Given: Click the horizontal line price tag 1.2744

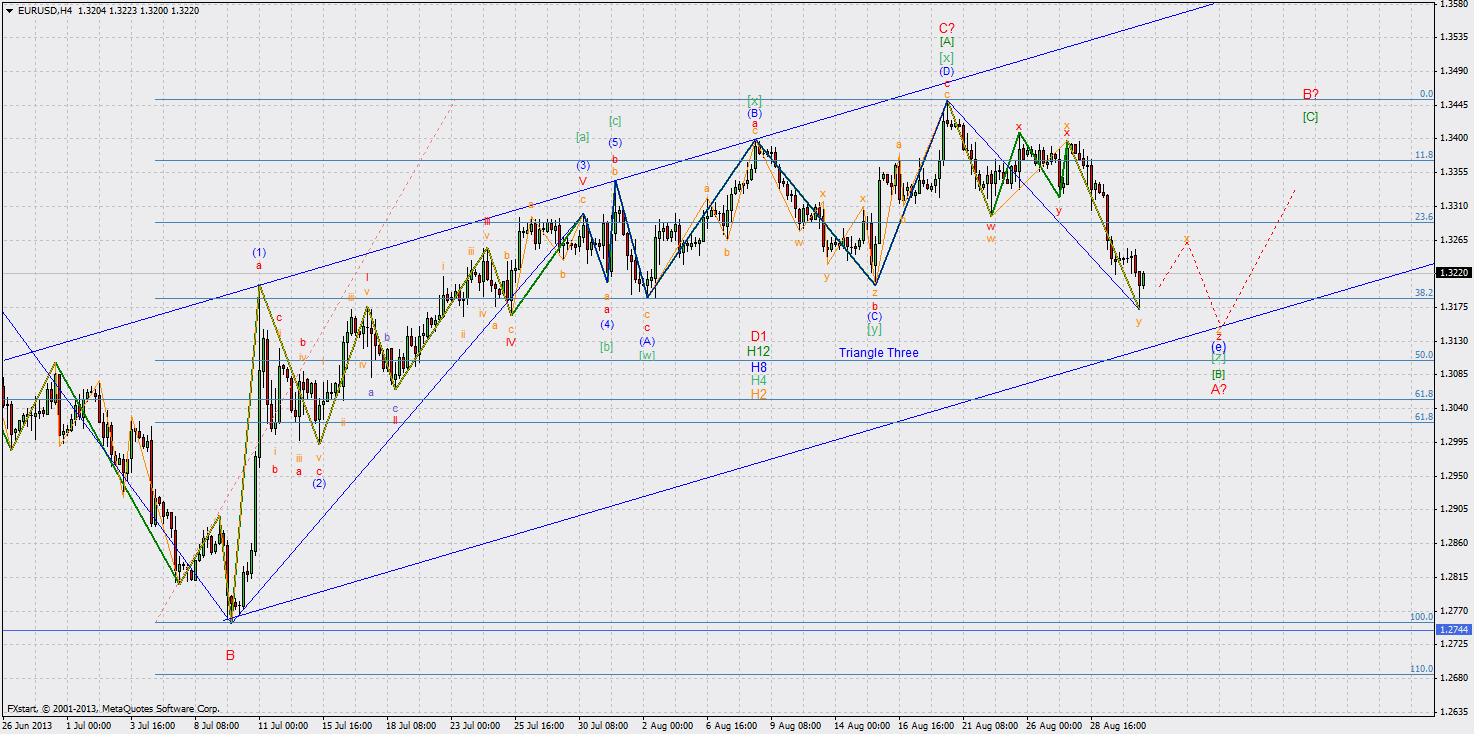Looking at the screenshot, I should click(x=1453, y=629).
